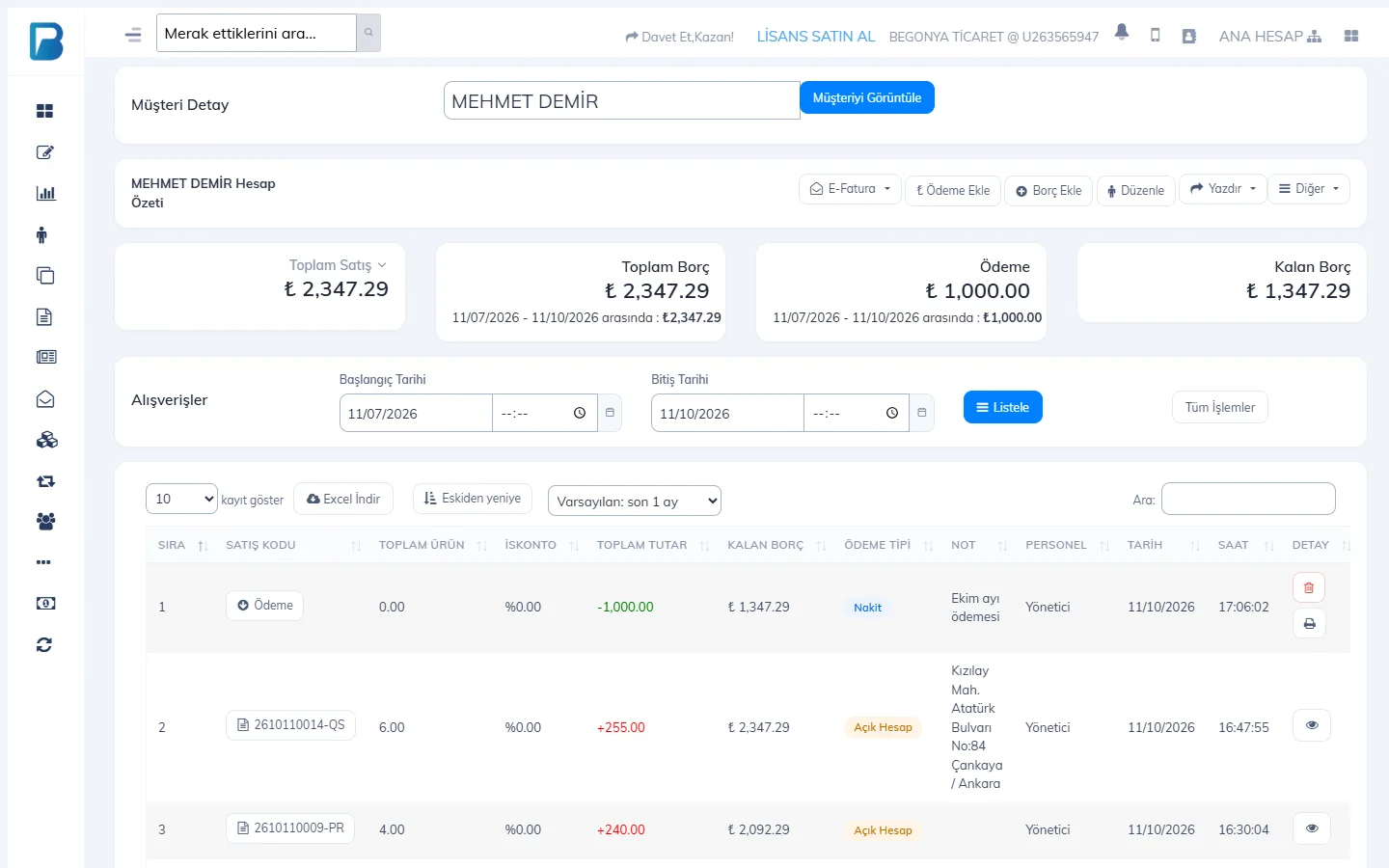The image size is (1389, 868).
Task: Open the users group icon in sidebar
Action: (45, 522)
